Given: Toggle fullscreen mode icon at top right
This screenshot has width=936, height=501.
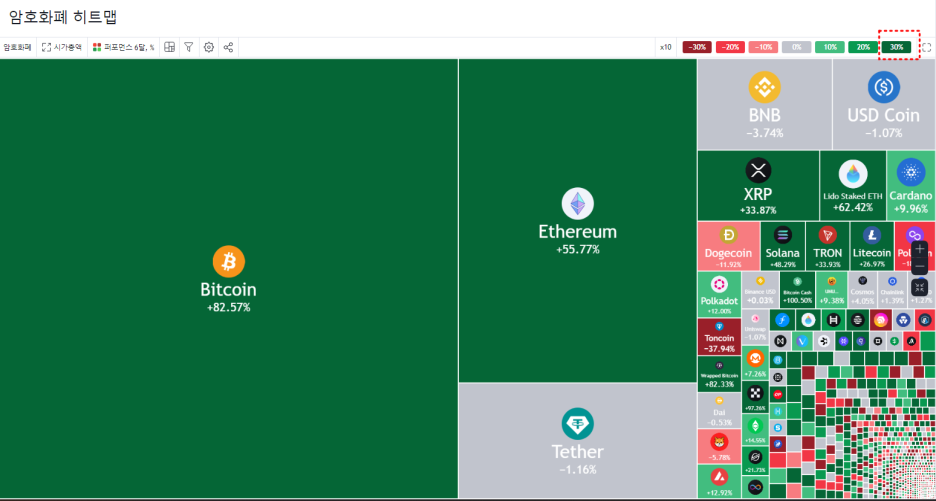Looking at the screenshot, I should point(926,47).
